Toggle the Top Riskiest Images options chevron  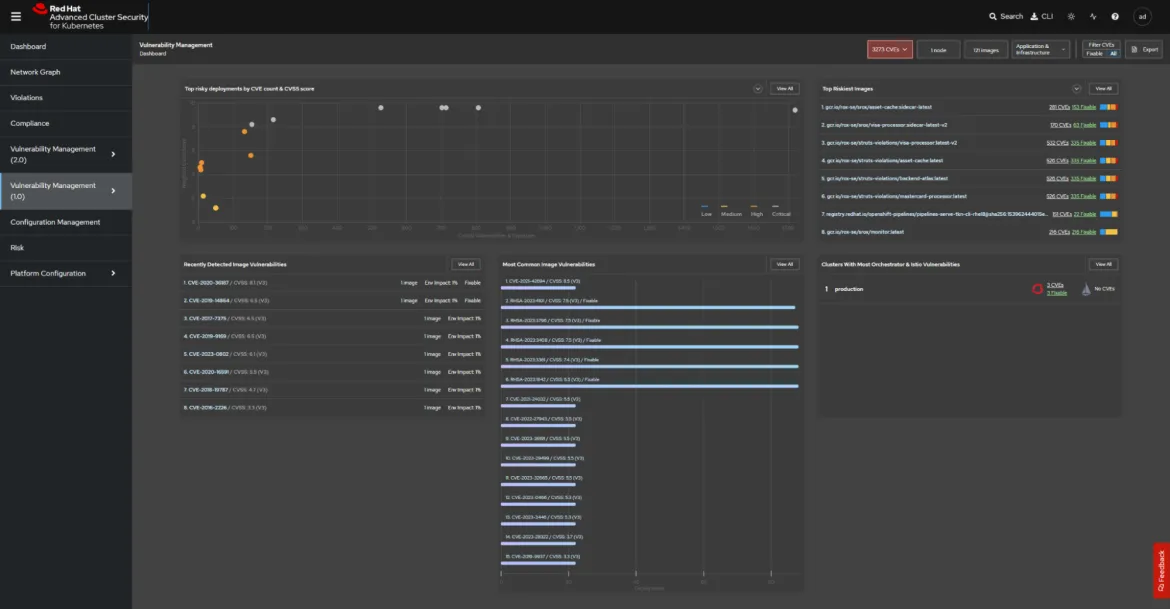(x=1077, y=88)
